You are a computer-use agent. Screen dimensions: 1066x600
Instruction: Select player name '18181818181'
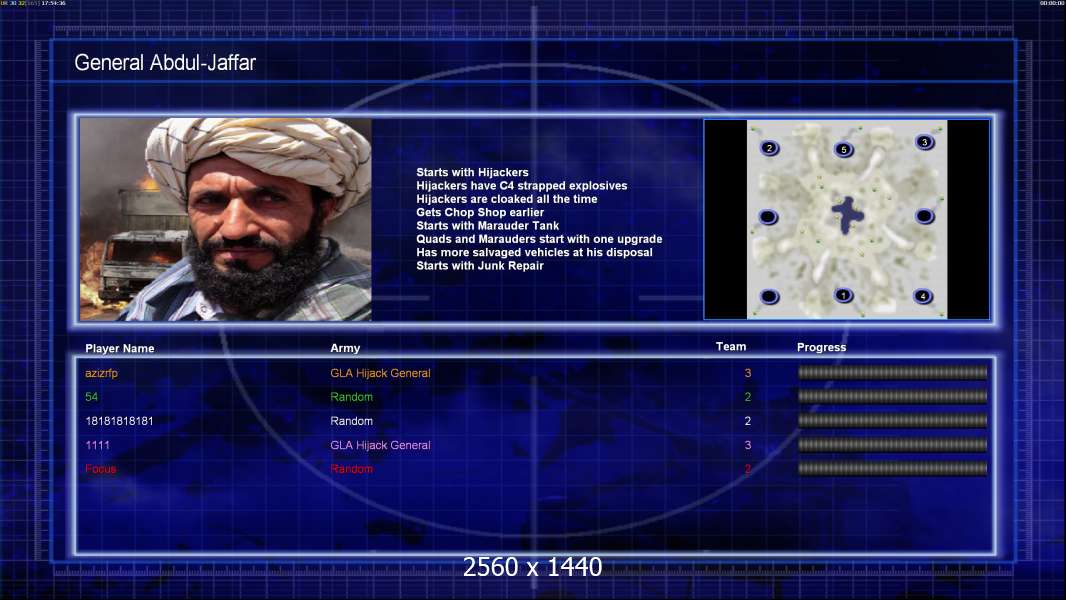coord(119,421)
